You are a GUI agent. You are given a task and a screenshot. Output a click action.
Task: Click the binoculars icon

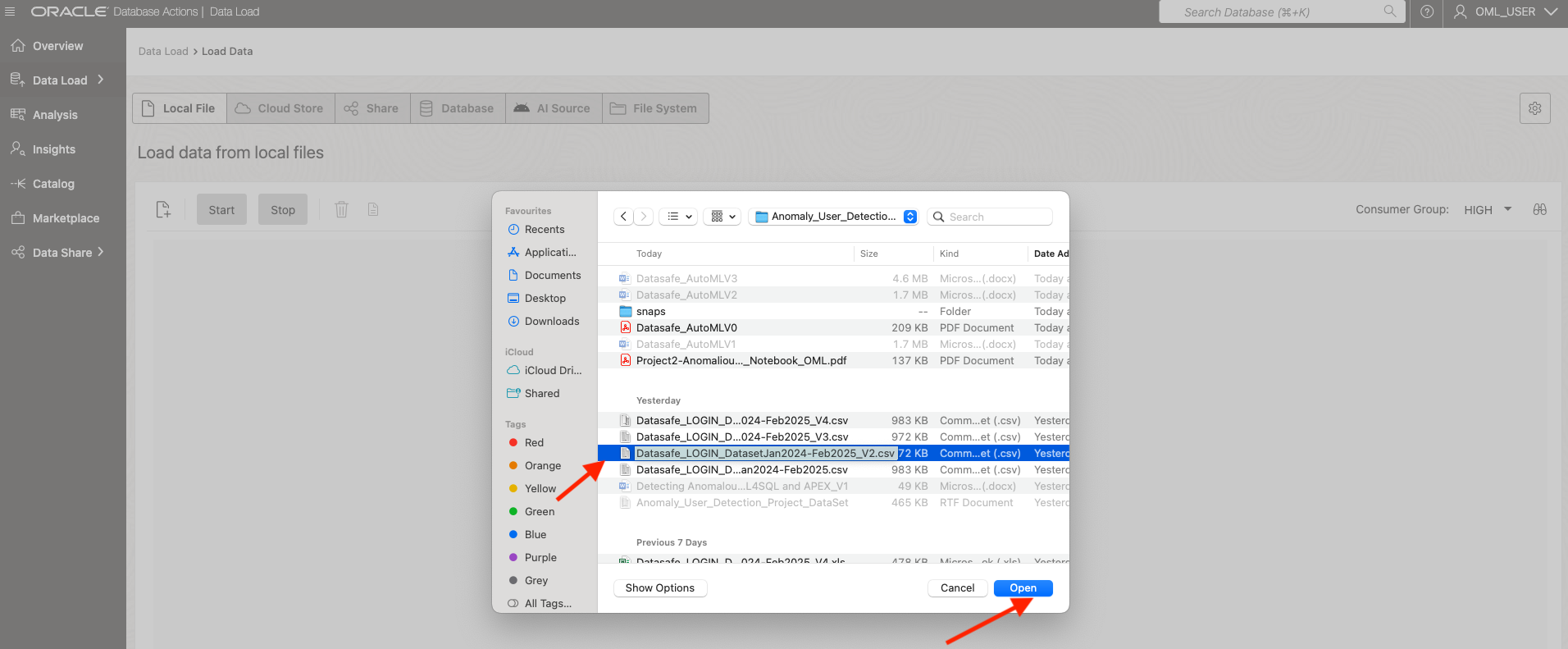coord(1540,210)
